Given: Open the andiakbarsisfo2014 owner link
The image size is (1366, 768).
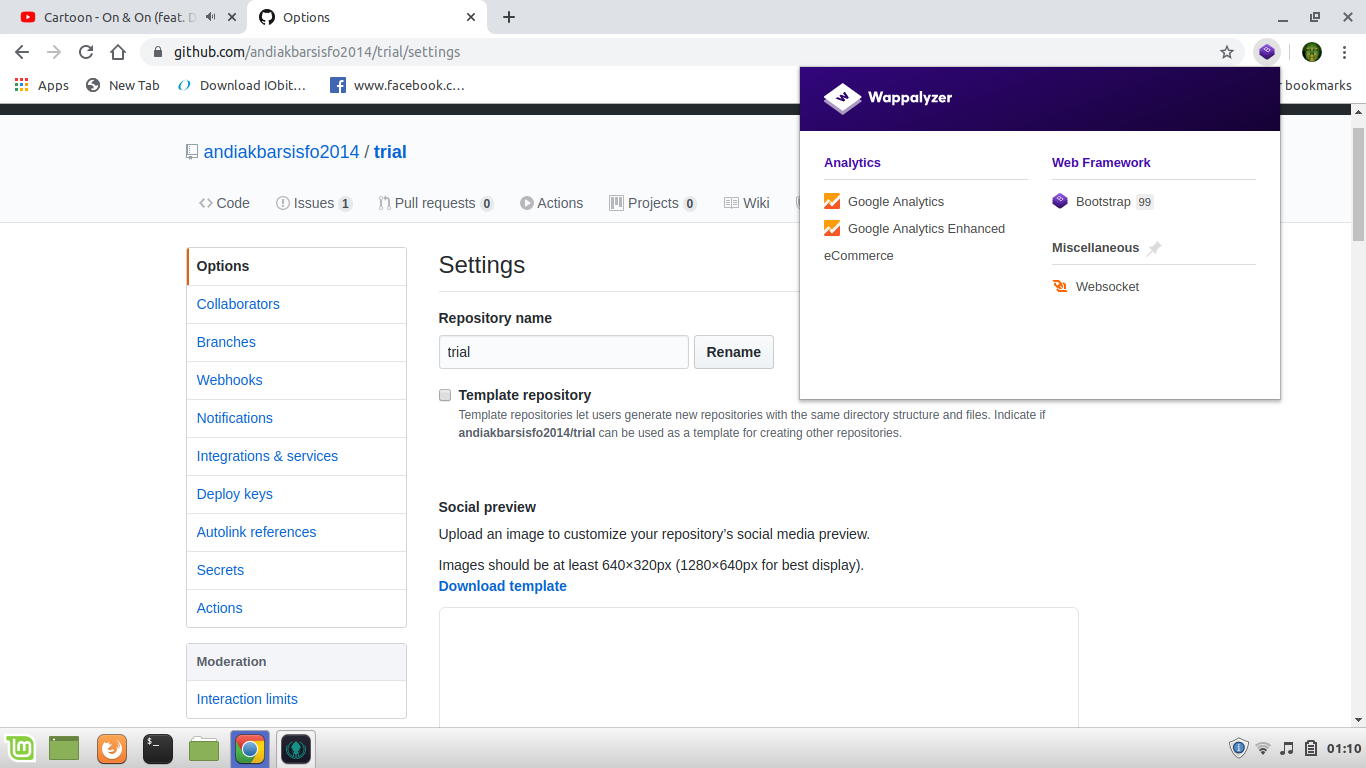Looking at the screenshot, I should [x=281, y=152].
